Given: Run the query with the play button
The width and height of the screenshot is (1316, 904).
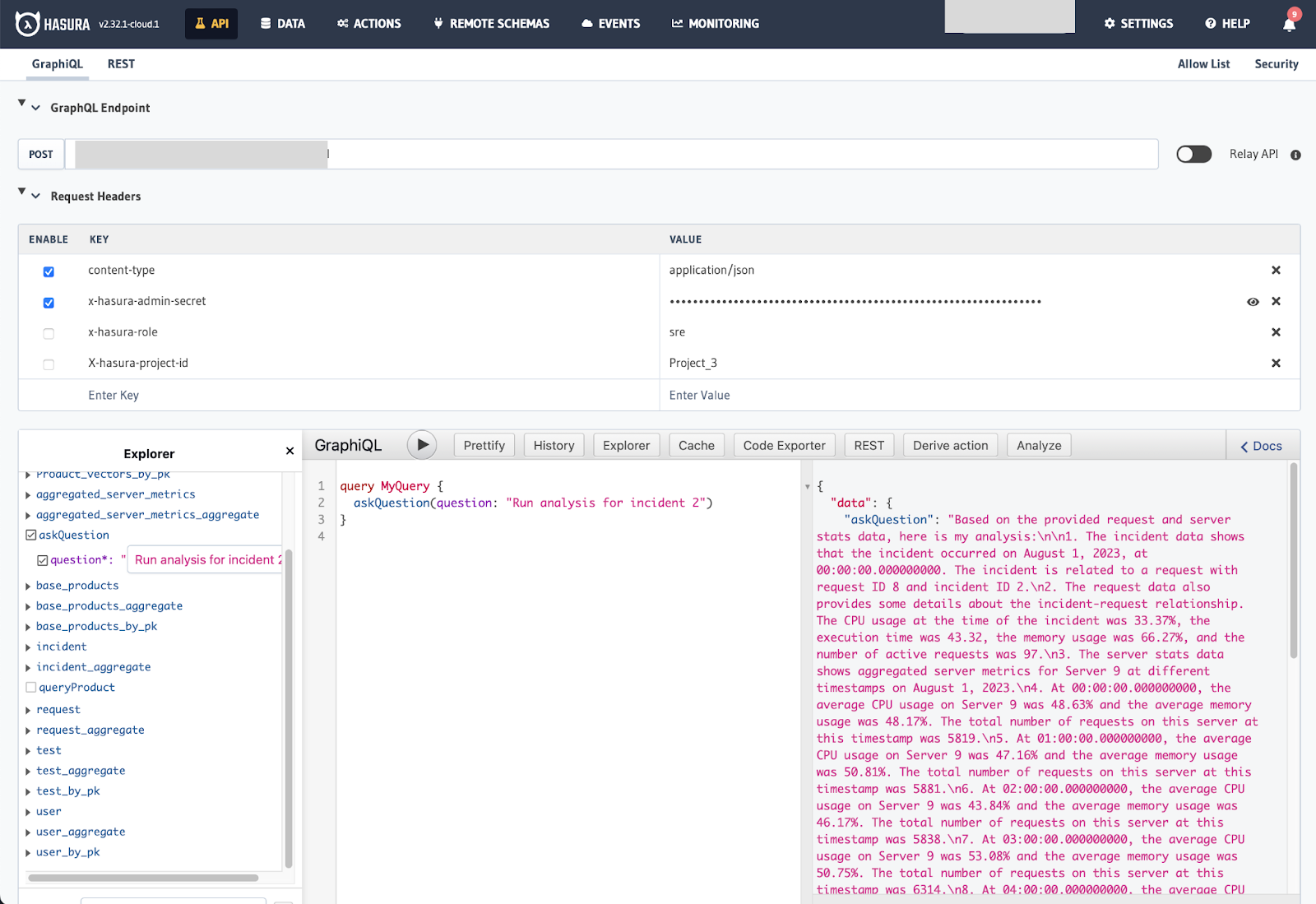Looking at the screenshot, I should coord(422,445).
